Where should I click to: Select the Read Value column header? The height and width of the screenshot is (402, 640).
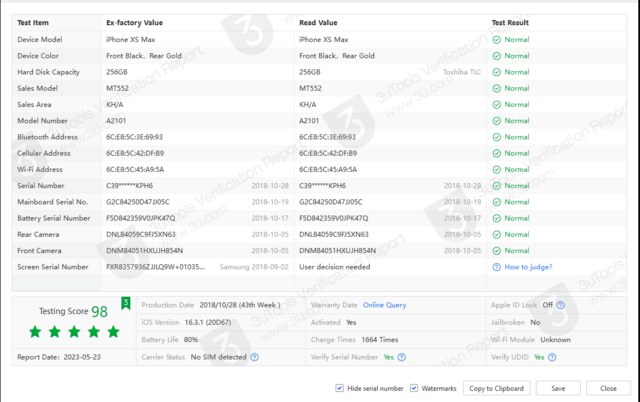(318, 23)
